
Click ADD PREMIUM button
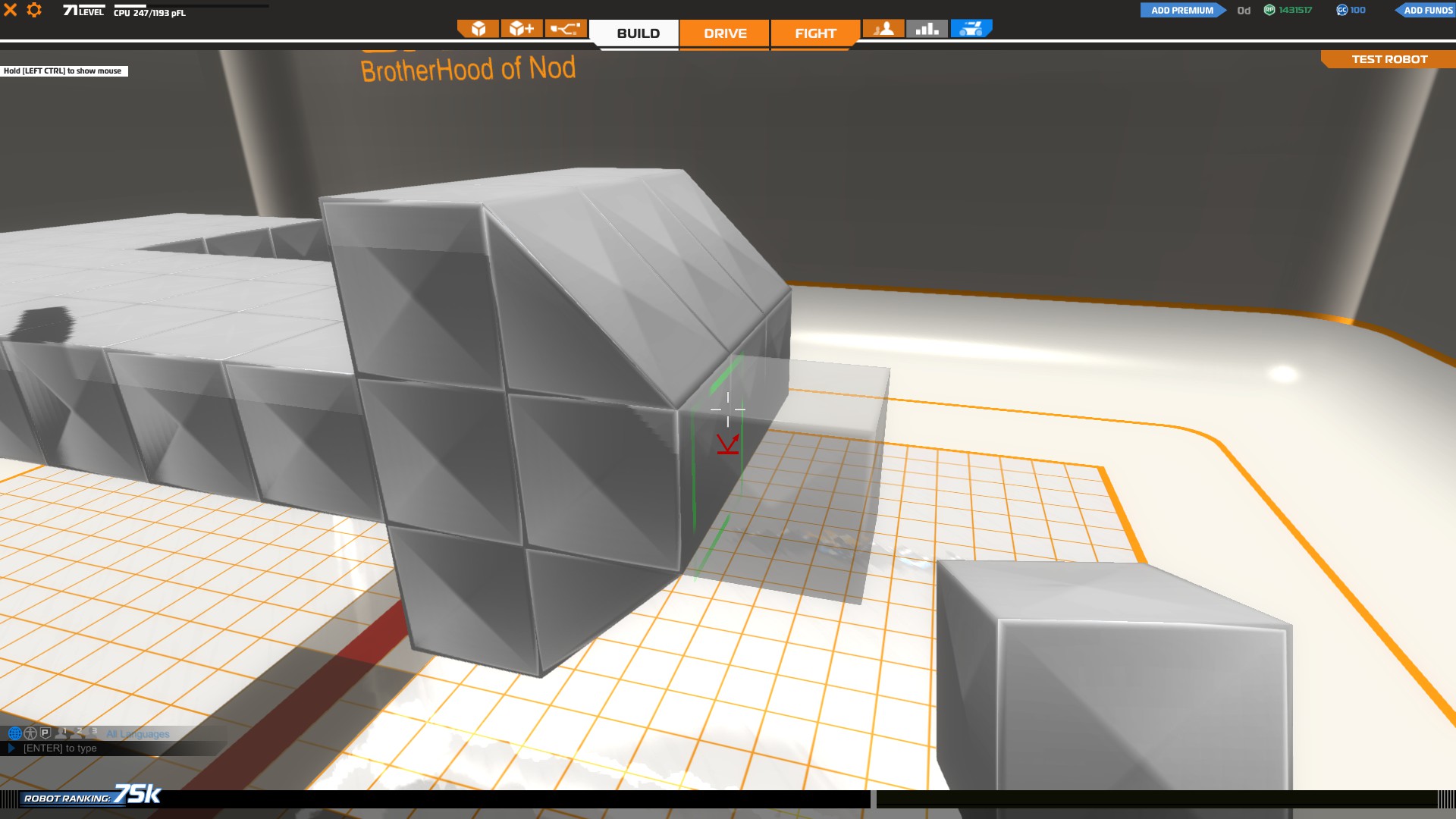(1181, 10)
